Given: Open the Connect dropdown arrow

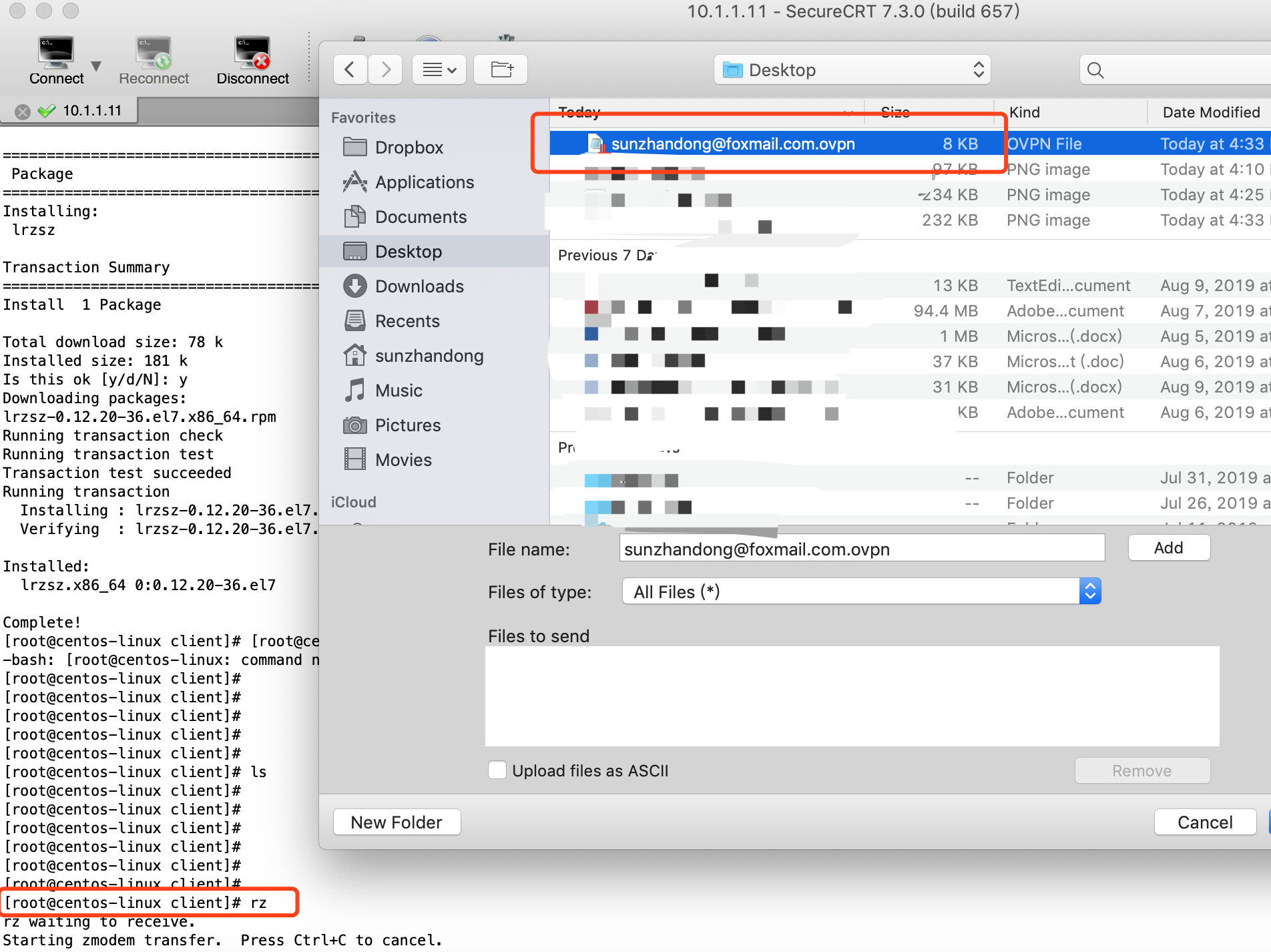Looking at the screenshot, I should [x=96, y=66].
